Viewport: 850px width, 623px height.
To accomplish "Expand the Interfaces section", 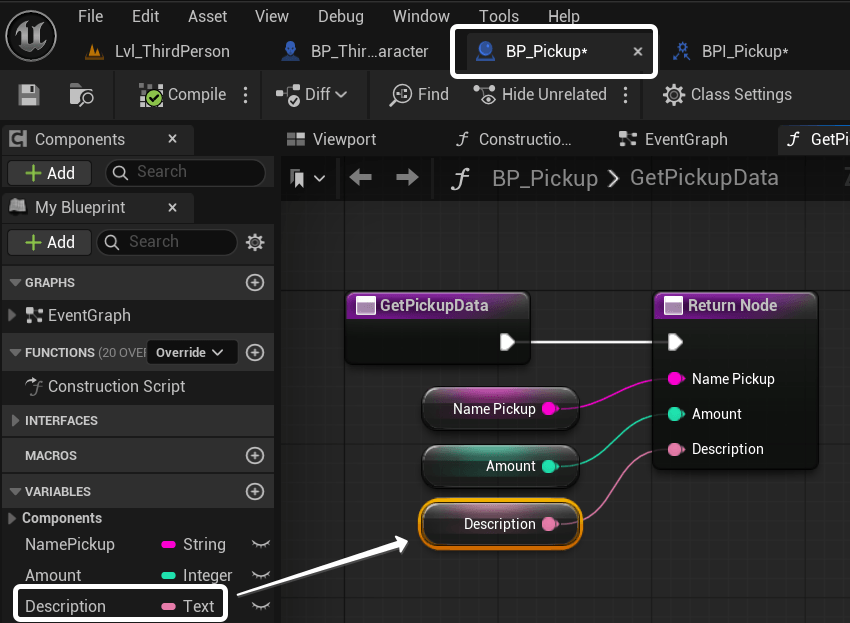I will click(15, 421).
